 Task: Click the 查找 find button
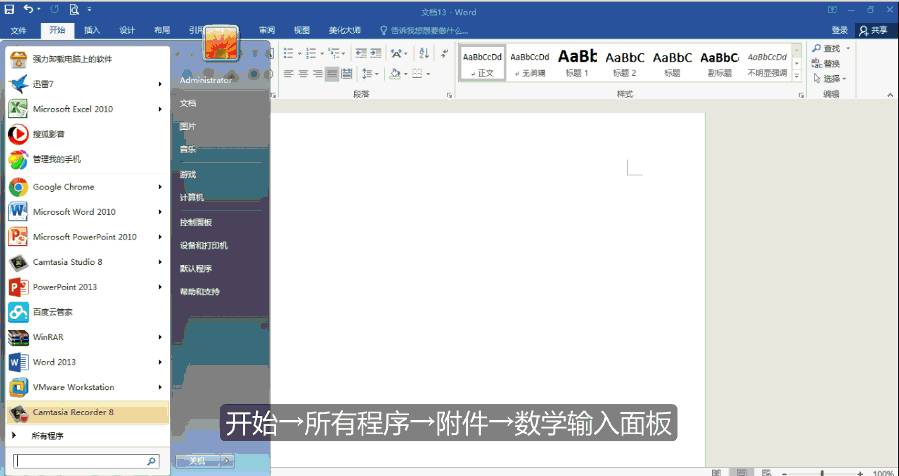pos(827,49)
